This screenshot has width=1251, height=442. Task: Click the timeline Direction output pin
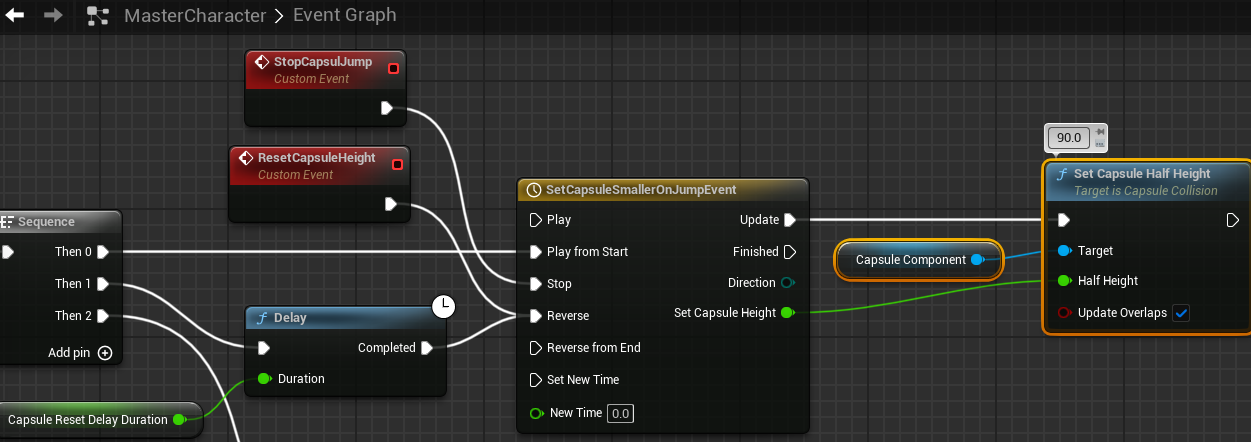click(788, 283)
